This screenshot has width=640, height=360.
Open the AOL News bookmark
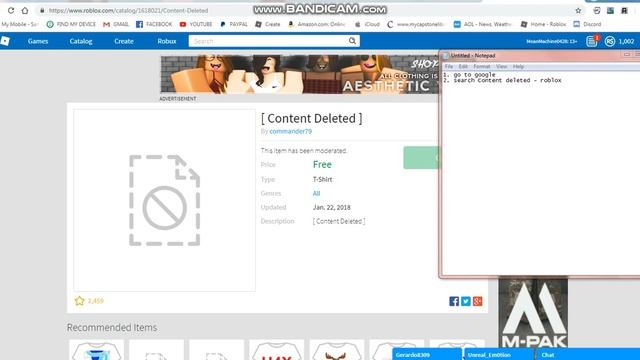coord(482,24)
